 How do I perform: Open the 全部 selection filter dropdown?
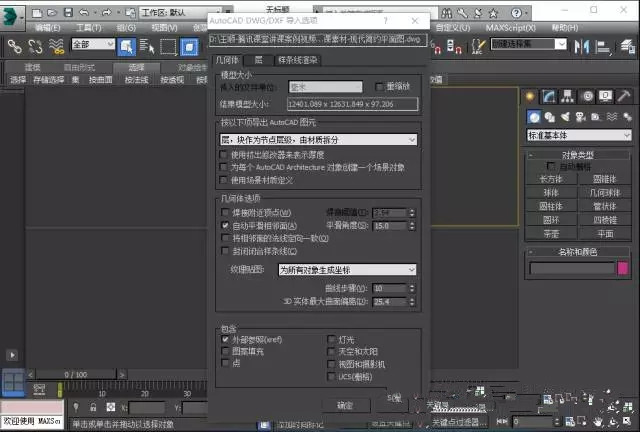coord(93,44)
